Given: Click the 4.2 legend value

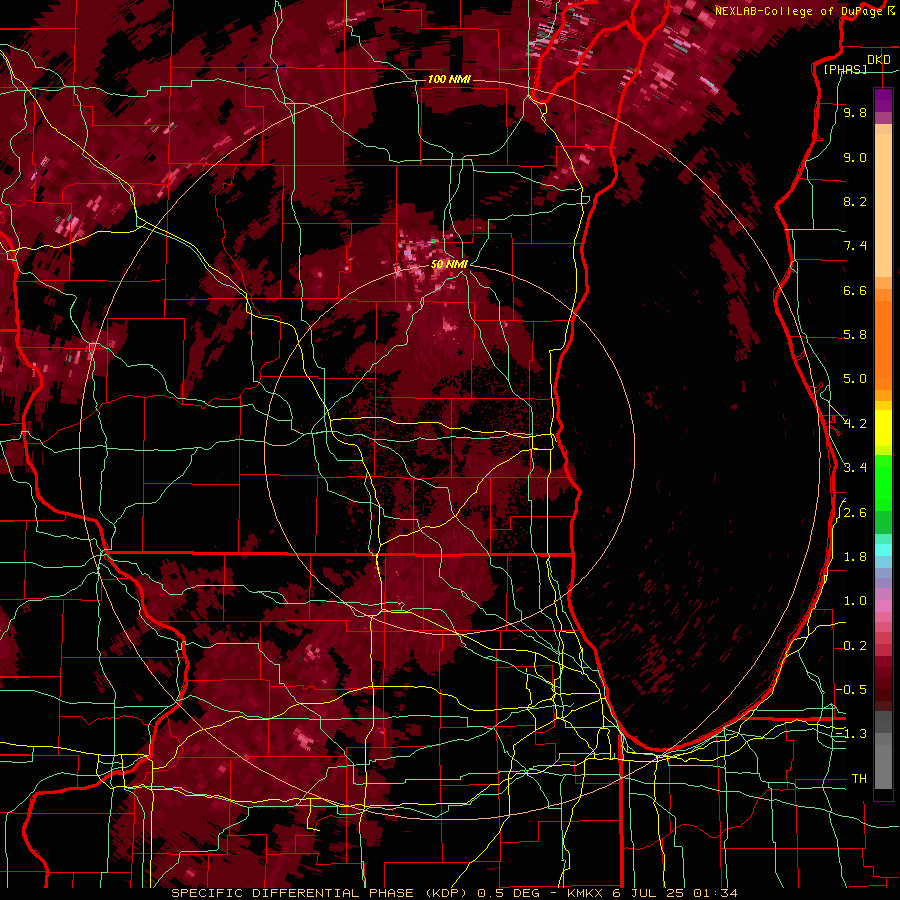Looking at the screenshot, I should (855, 424).
